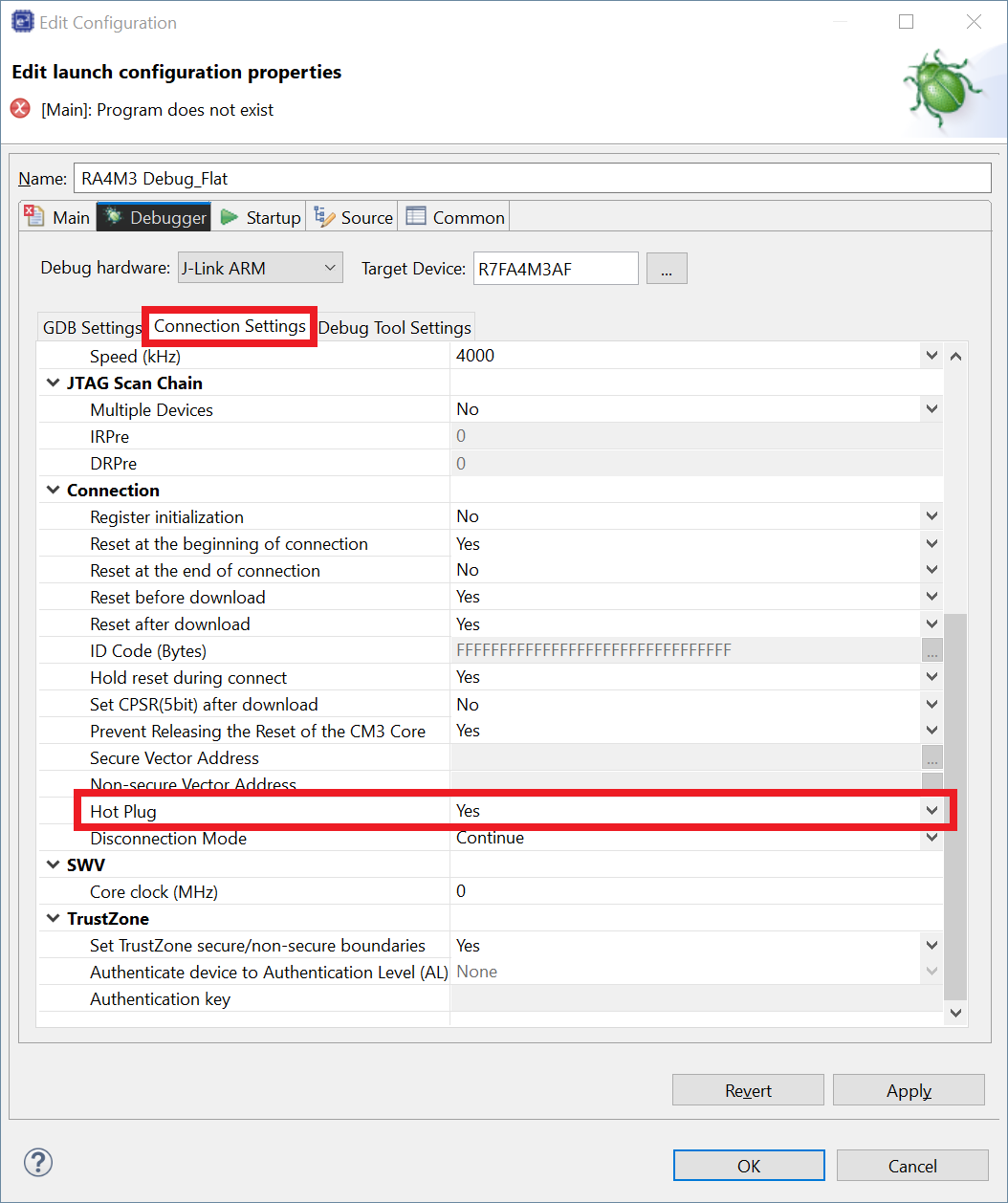This screenshot has width=1008, height=1203.
Task: Switch to Debug Tool Settings tab
Action: point(394,328)
